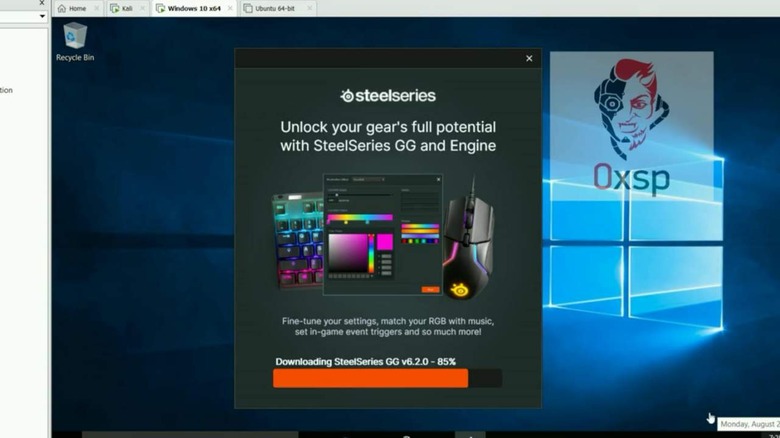Close the SteelSeries installer dialog
Viewport: 780px width, 438px height.
point(529,58)
